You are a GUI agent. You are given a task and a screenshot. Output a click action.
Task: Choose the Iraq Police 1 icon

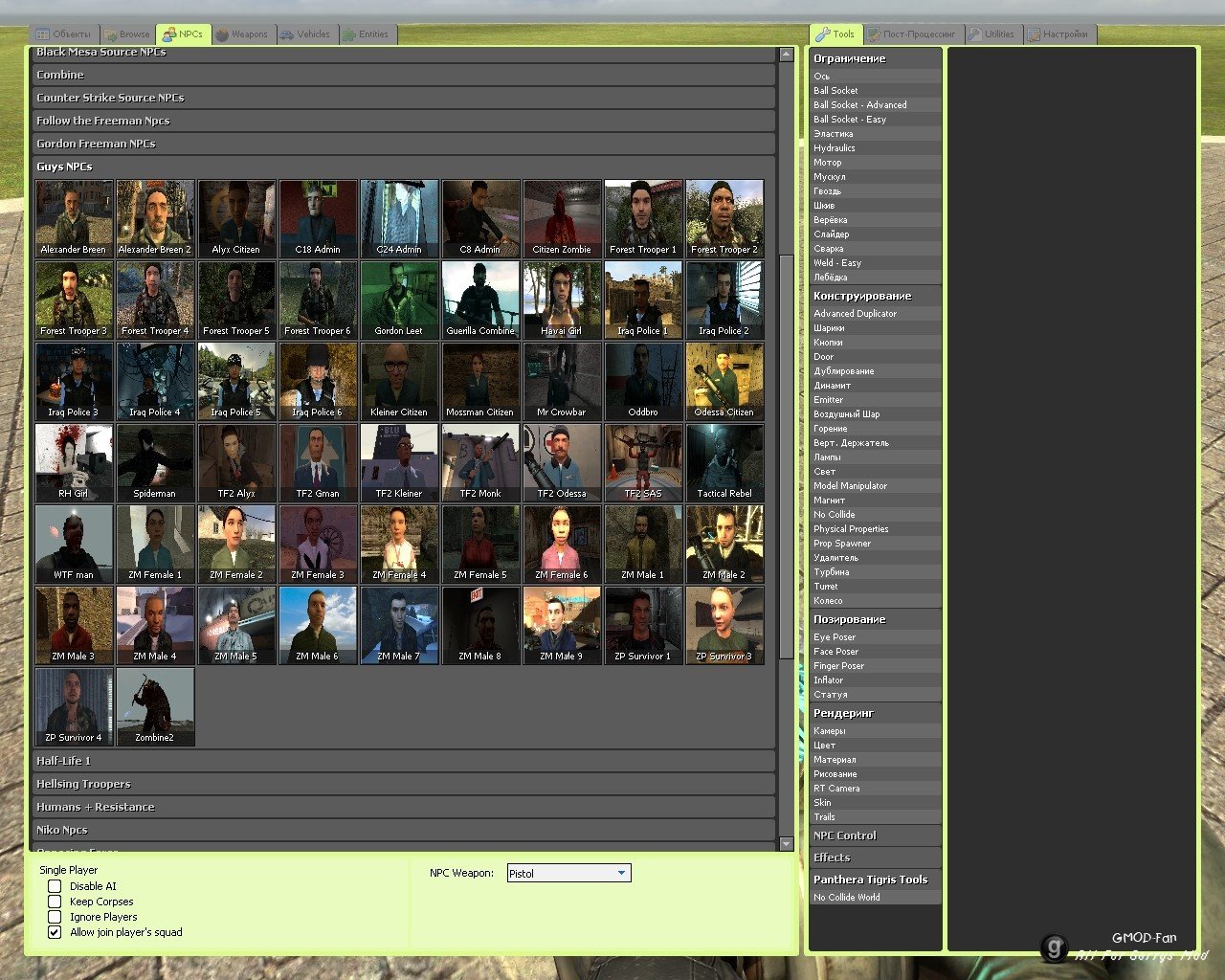coord(643,301)
